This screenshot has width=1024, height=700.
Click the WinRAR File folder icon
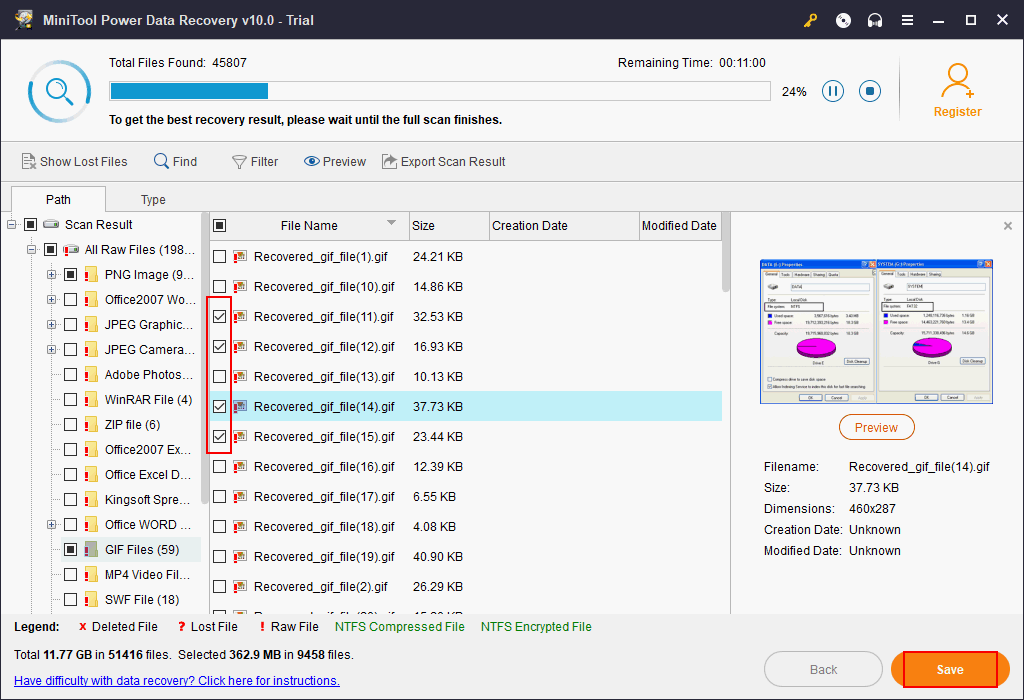(91, 400)
